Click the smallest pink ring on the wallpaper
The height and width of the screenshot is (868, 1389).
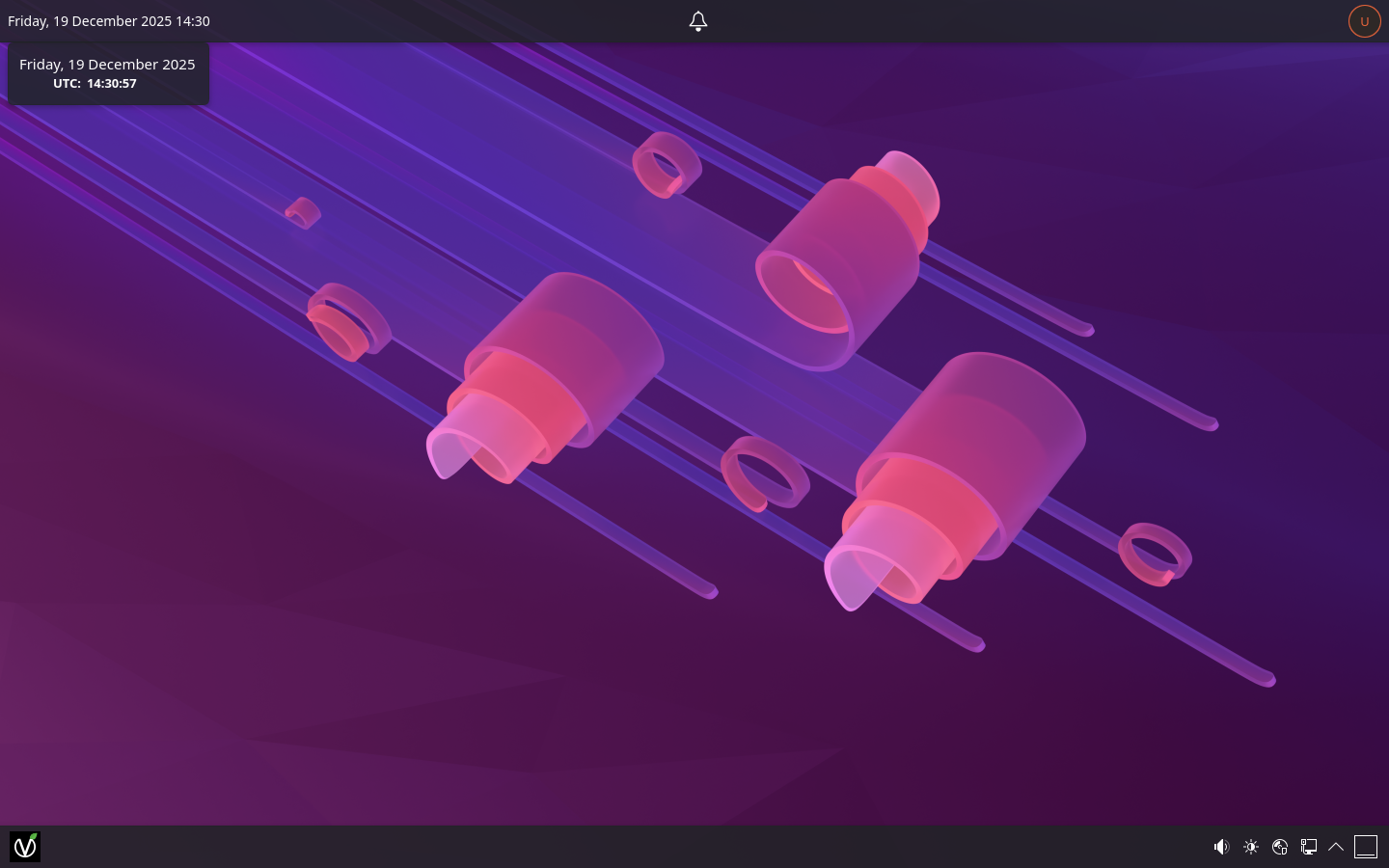coord(303,213)
